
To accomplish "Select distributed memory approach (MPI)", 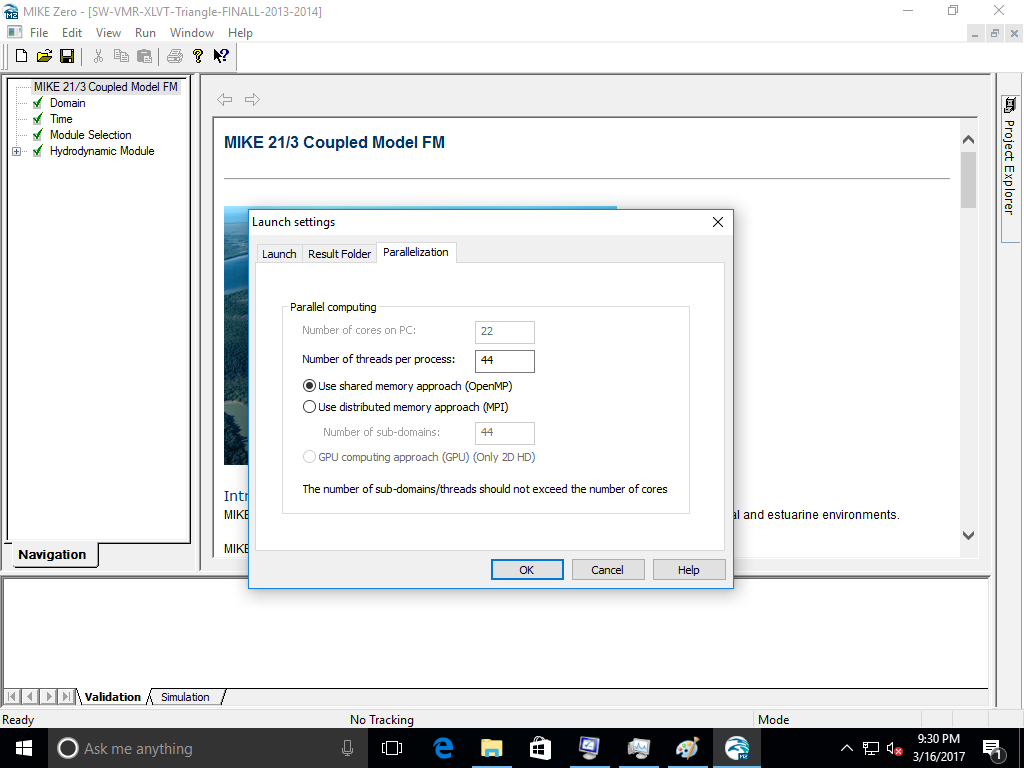I will point(310,407).
